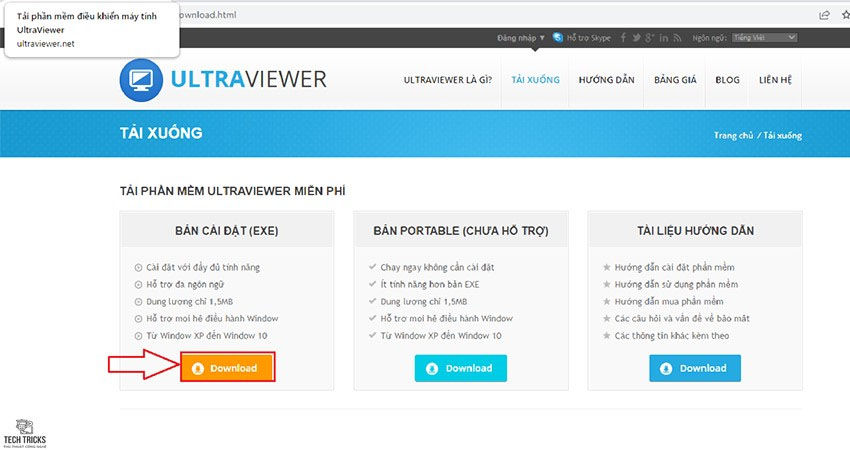Expand the Đăng nhập login dropdown
Image resolution: width=850 pixels, height=450 pixels.
click(x=521, y=37)
